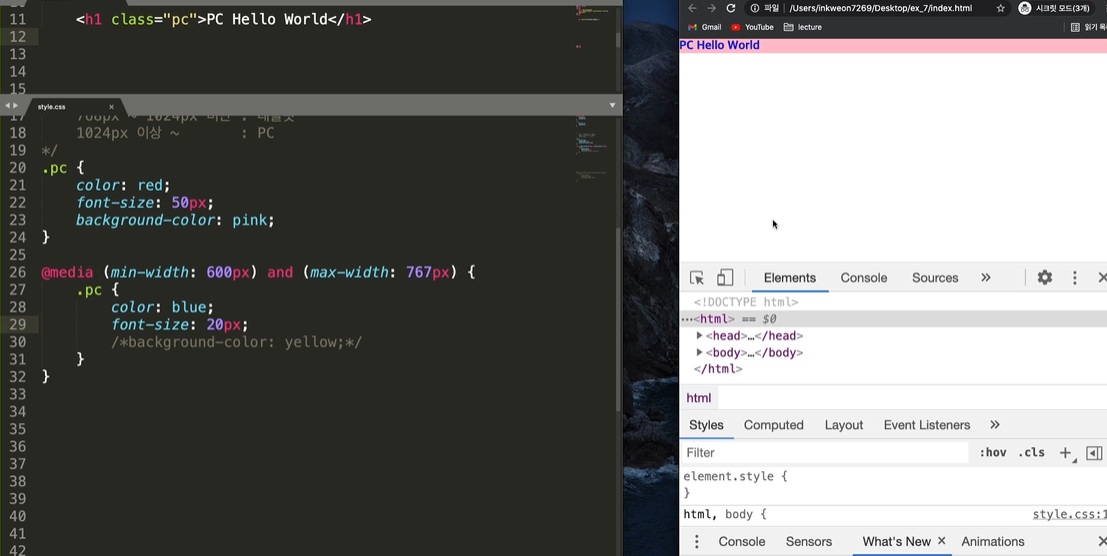1107x556 pixels.
Task: Switch to the Elements tab in DevTools
Action: (789, 277)
